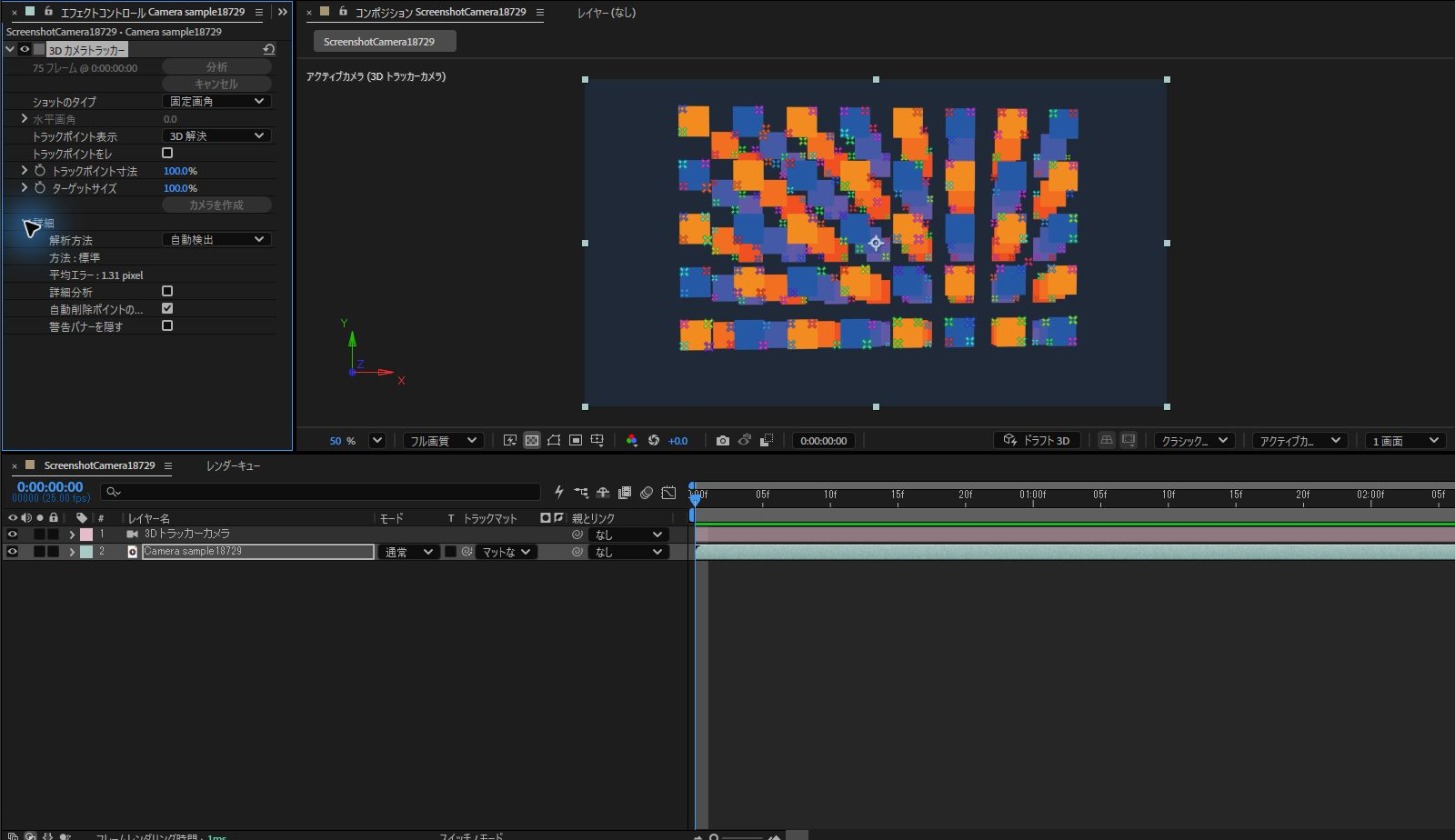
Task: Expand the 3Dトラッカーカメラ layer properties
Action: point(72,535)
